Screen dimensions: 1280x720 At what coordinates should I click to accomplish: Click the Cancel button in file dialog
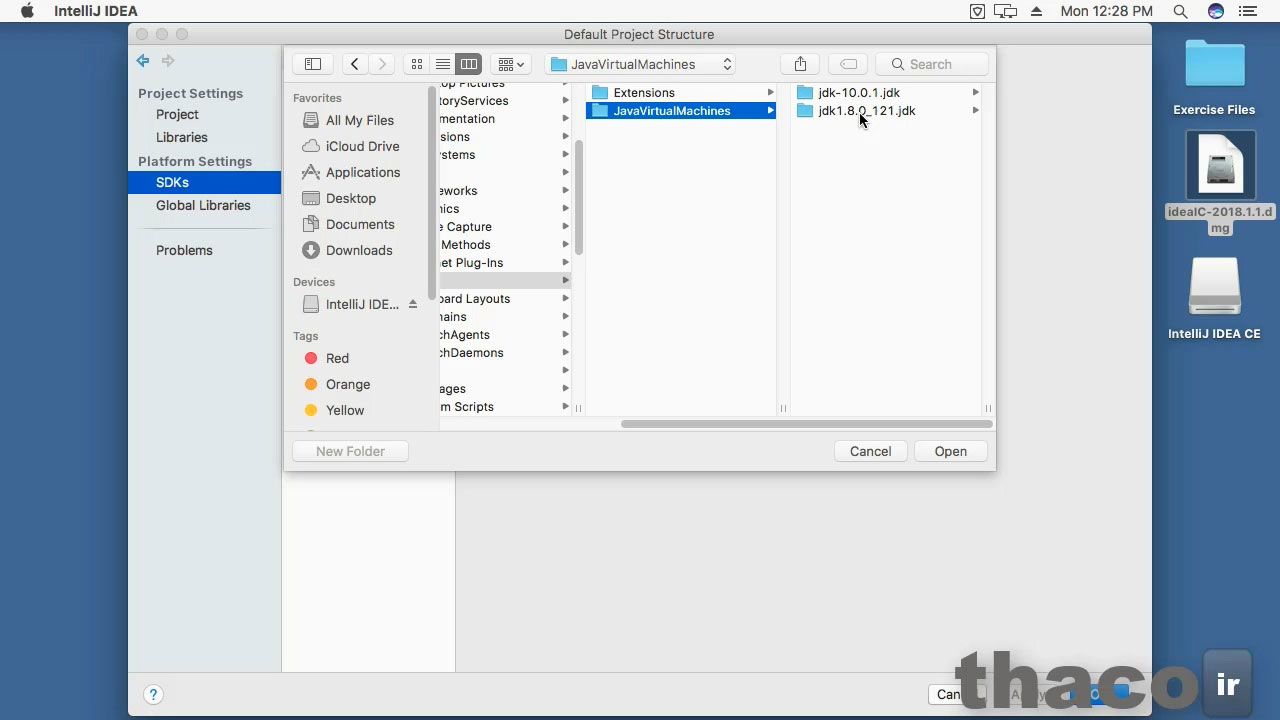pyautogui.click(x=870, y=451)
